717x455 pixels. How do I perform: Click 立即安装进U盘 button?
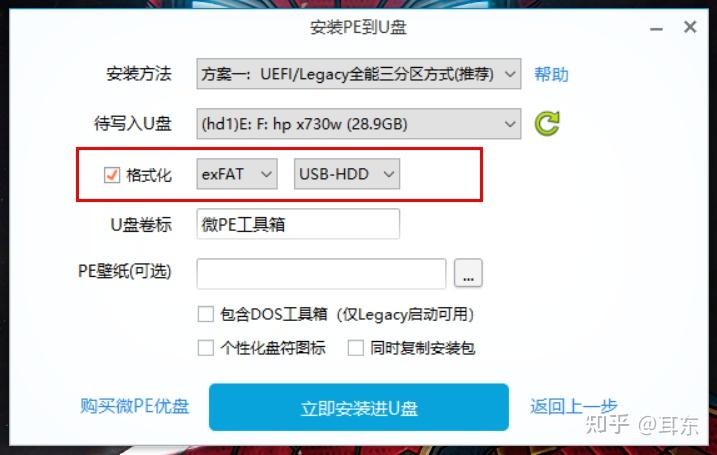pyautogui.click(x=358, y=407)
